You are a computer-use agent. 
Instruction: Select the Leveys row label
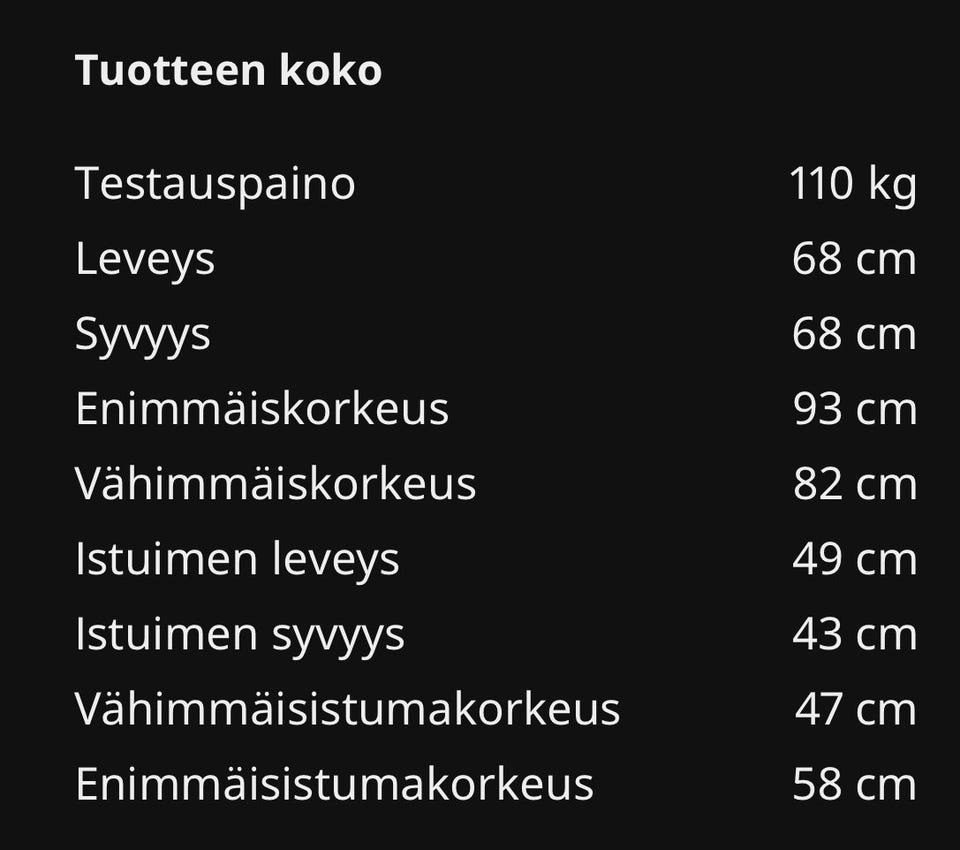tap(145, 259)
